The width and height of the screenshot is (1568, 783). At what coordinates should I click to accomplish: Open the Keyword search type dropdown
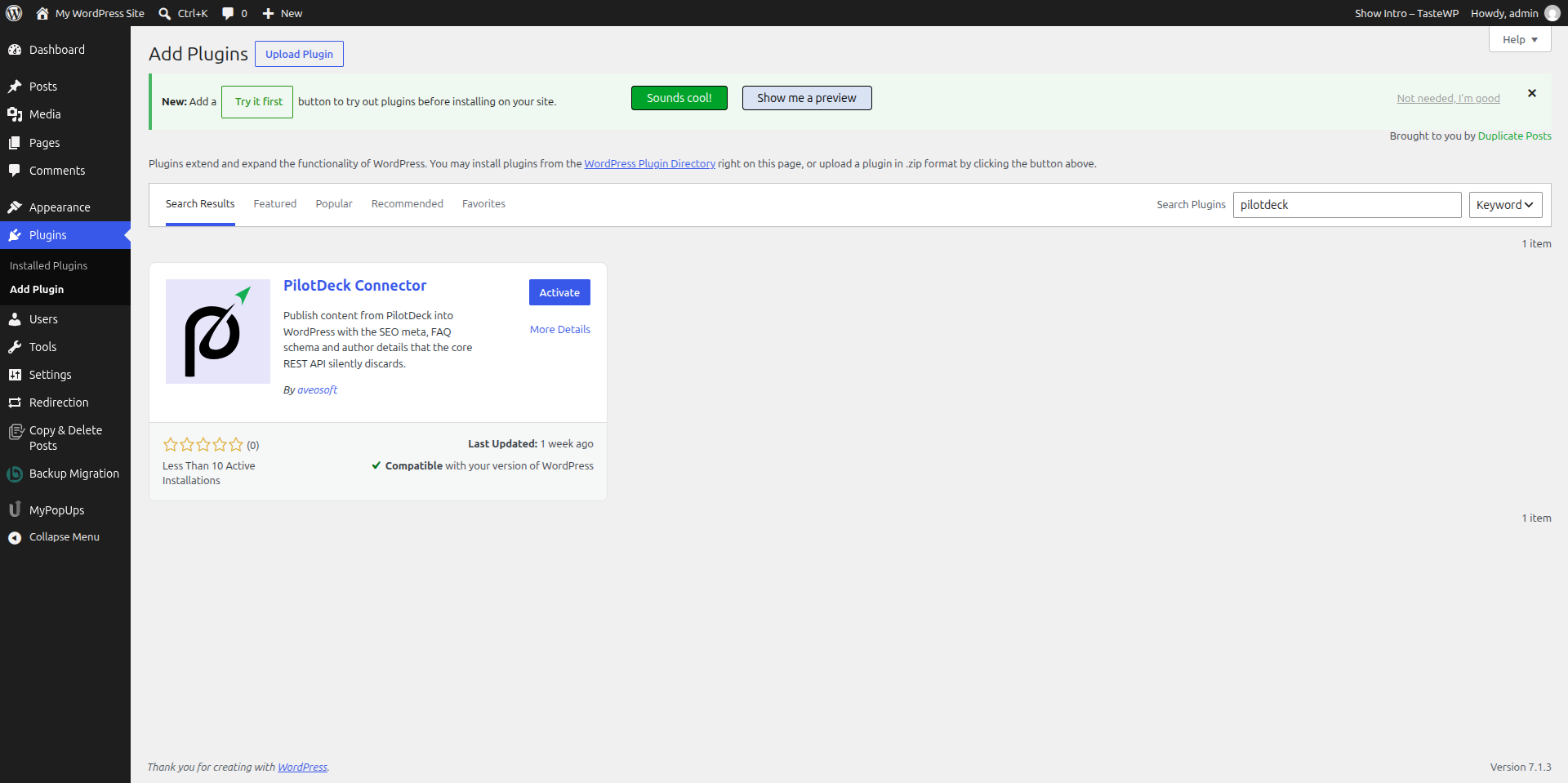pyautogui.click(x=1505, y=205)
